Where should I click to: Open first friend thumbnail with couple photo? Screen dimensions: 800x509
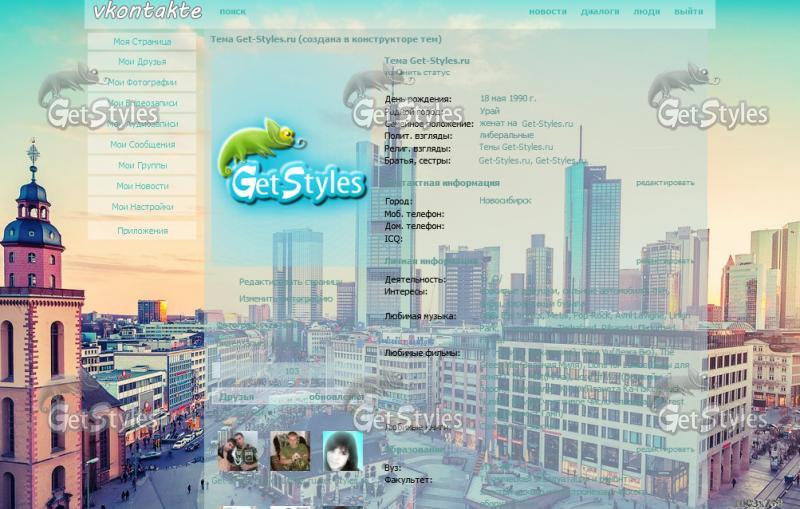238,451
